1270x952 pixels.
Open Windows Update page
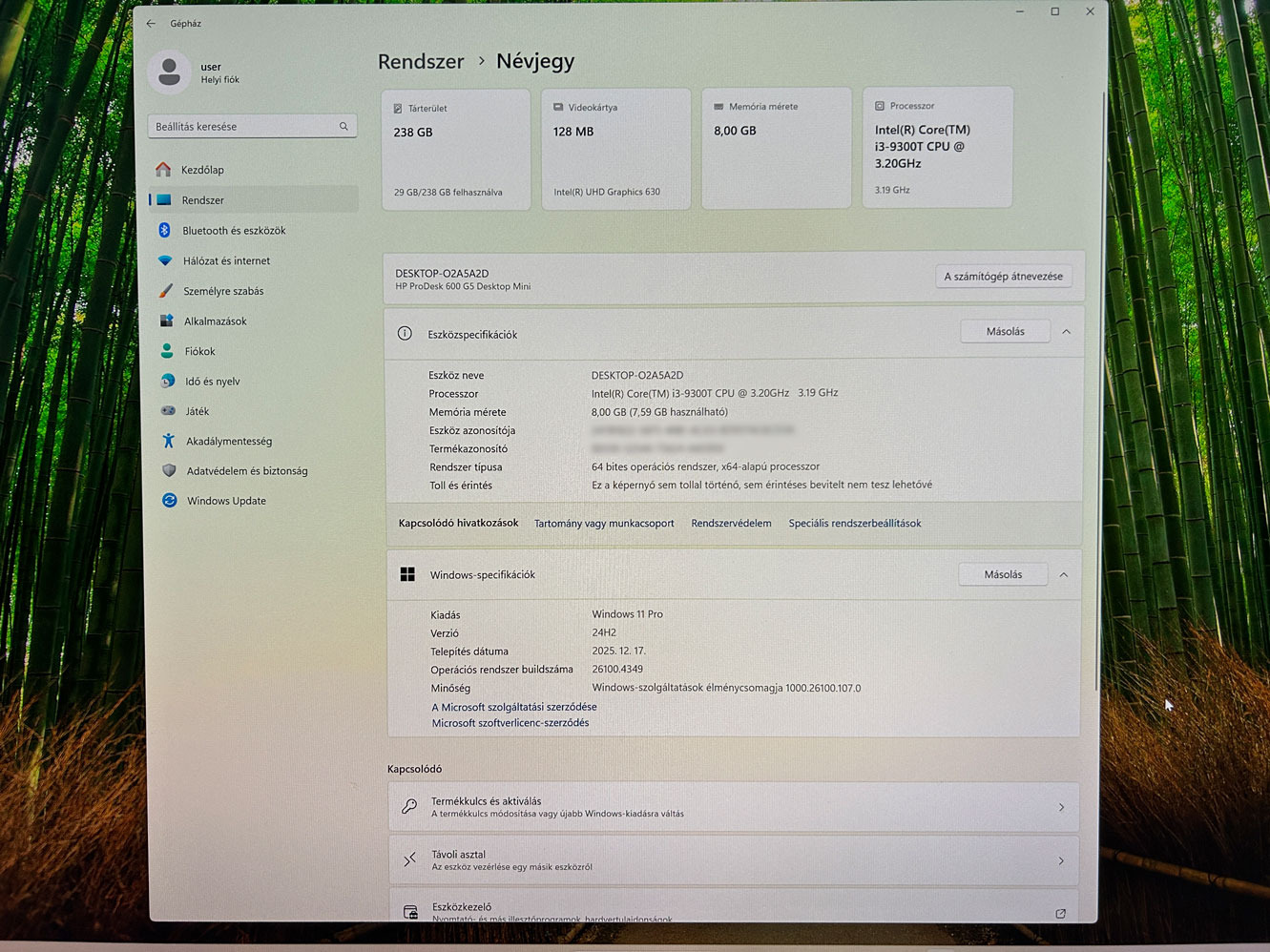[256, 500]
